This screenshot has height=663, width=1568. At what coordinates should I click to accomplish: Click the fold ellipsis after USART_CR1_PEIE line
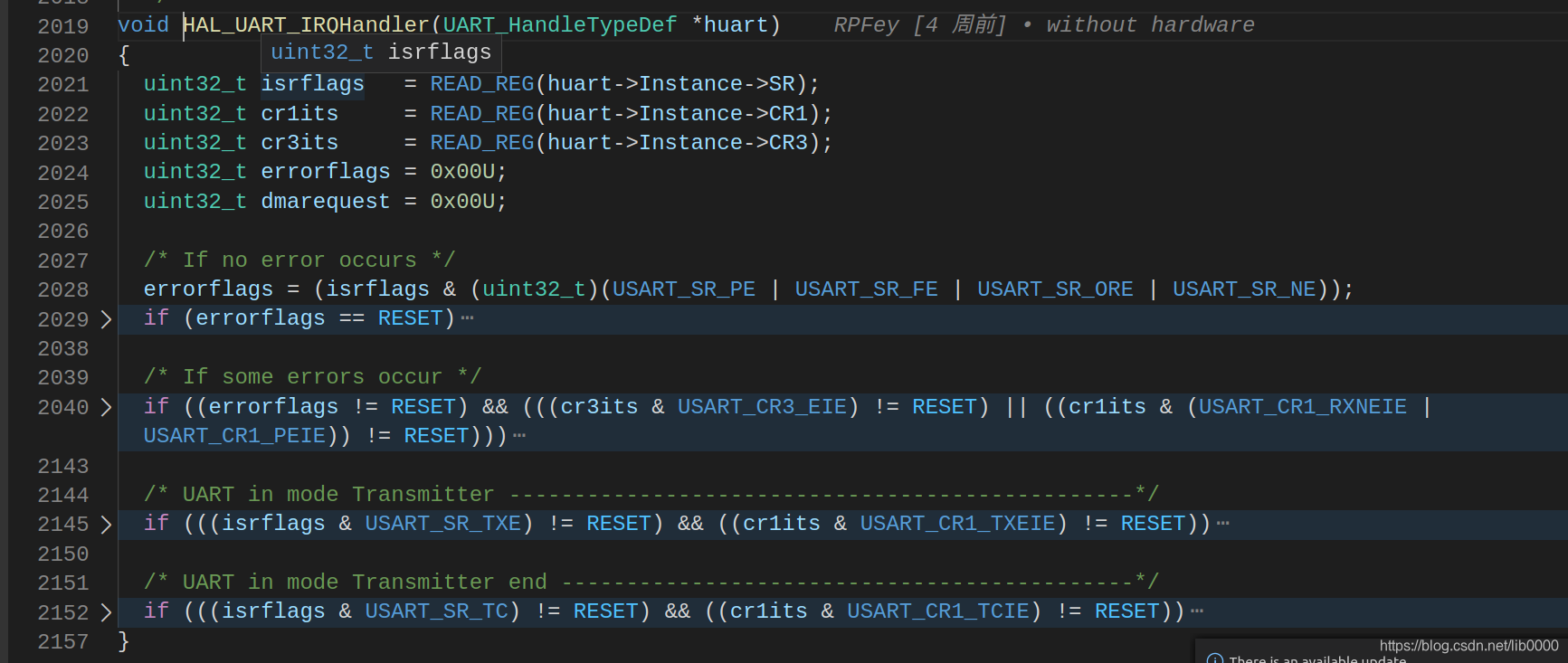(x=519, y=436)
